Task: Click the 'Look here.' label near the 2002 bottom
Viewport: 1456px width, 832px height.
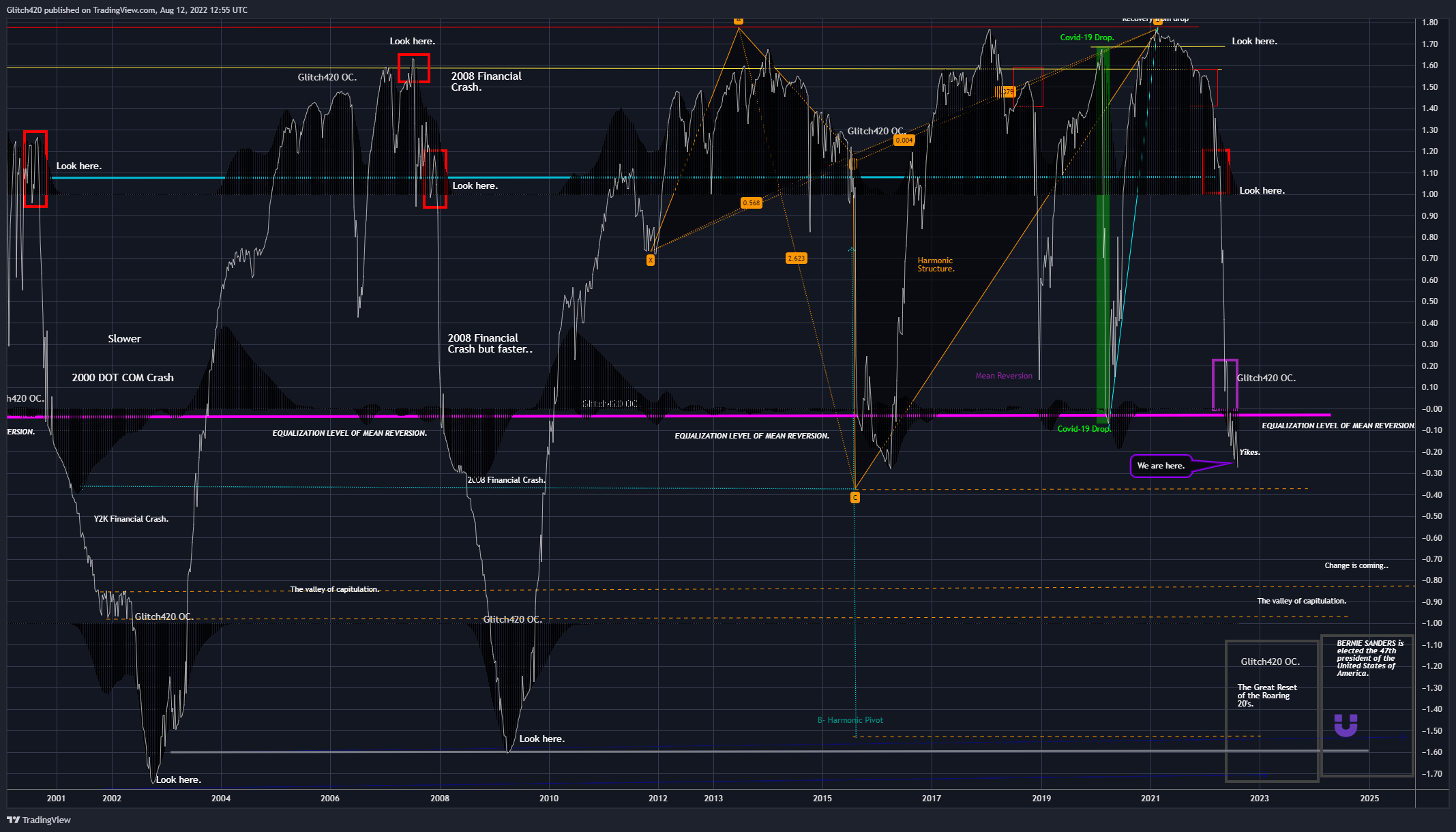Action: pos(179,780)
